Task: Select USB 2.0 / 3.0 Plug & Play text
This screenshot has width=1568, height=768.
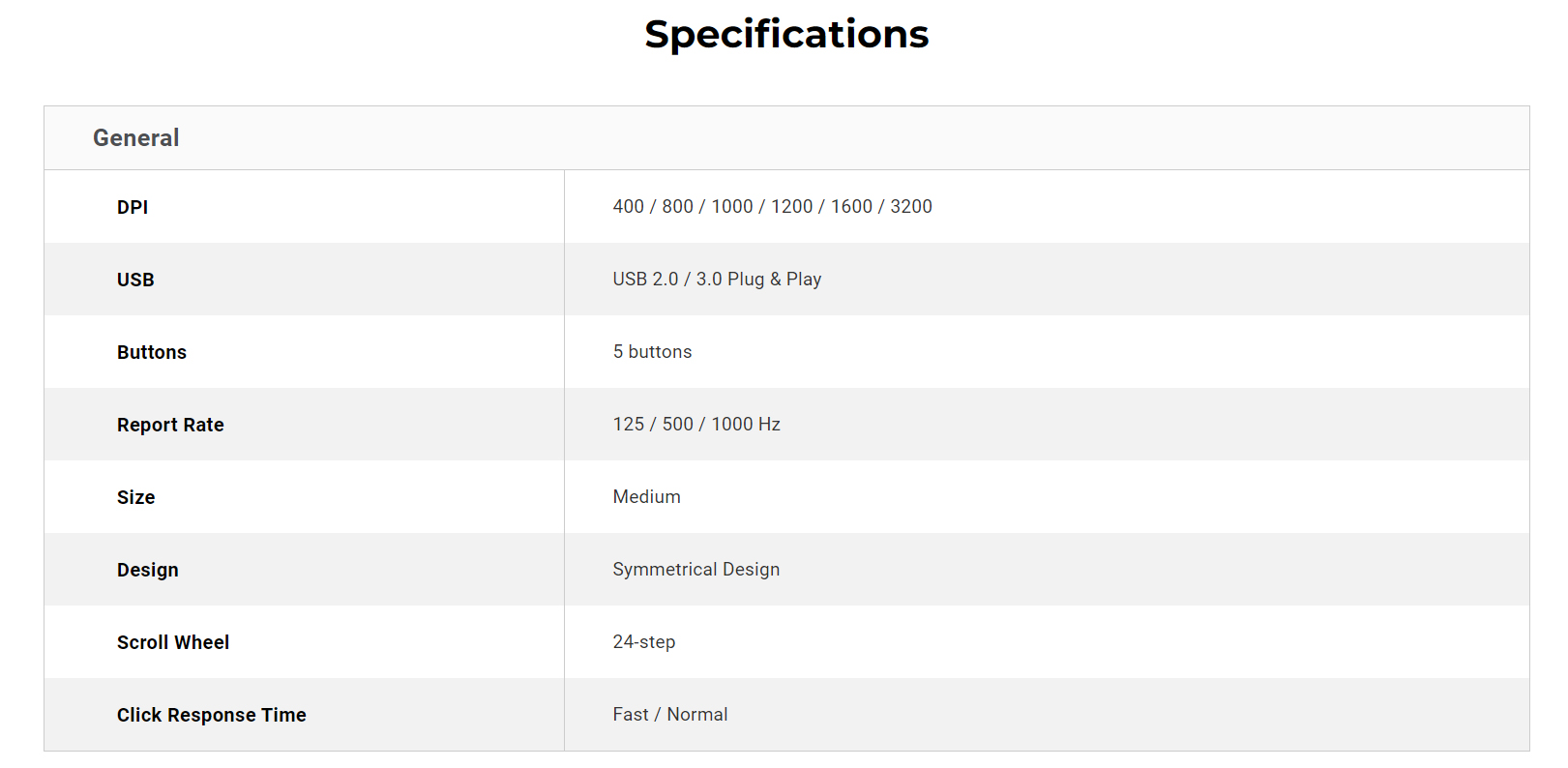Action: tap(717, 279)
